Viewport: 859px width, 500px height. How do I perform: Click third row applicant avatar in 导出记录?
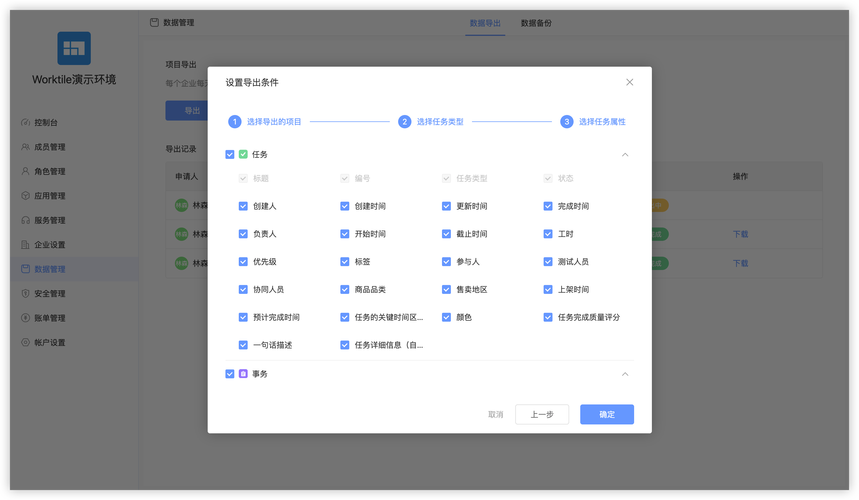[181, 263]
